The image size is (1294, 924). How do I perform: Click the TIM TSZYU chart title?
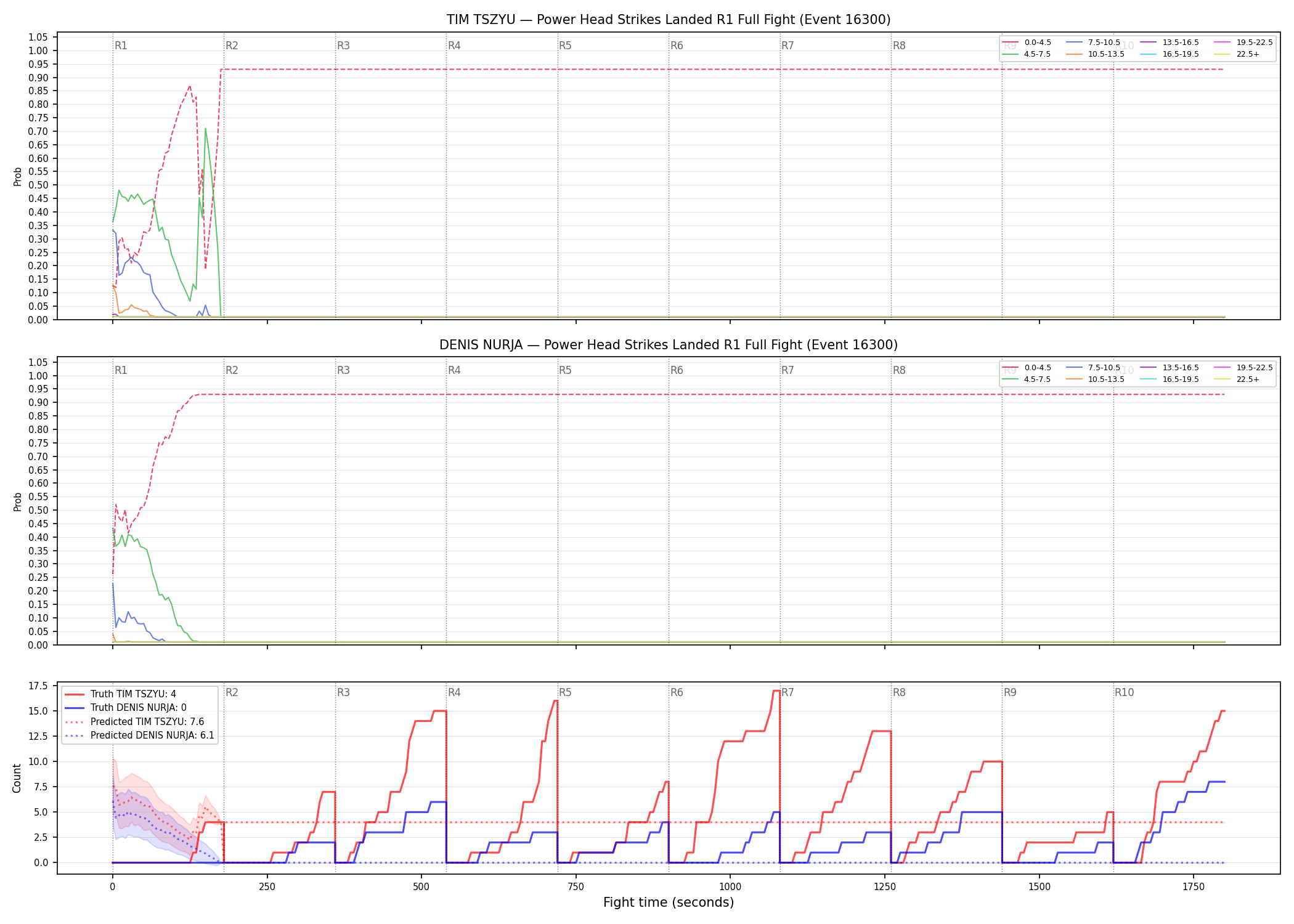669,20
